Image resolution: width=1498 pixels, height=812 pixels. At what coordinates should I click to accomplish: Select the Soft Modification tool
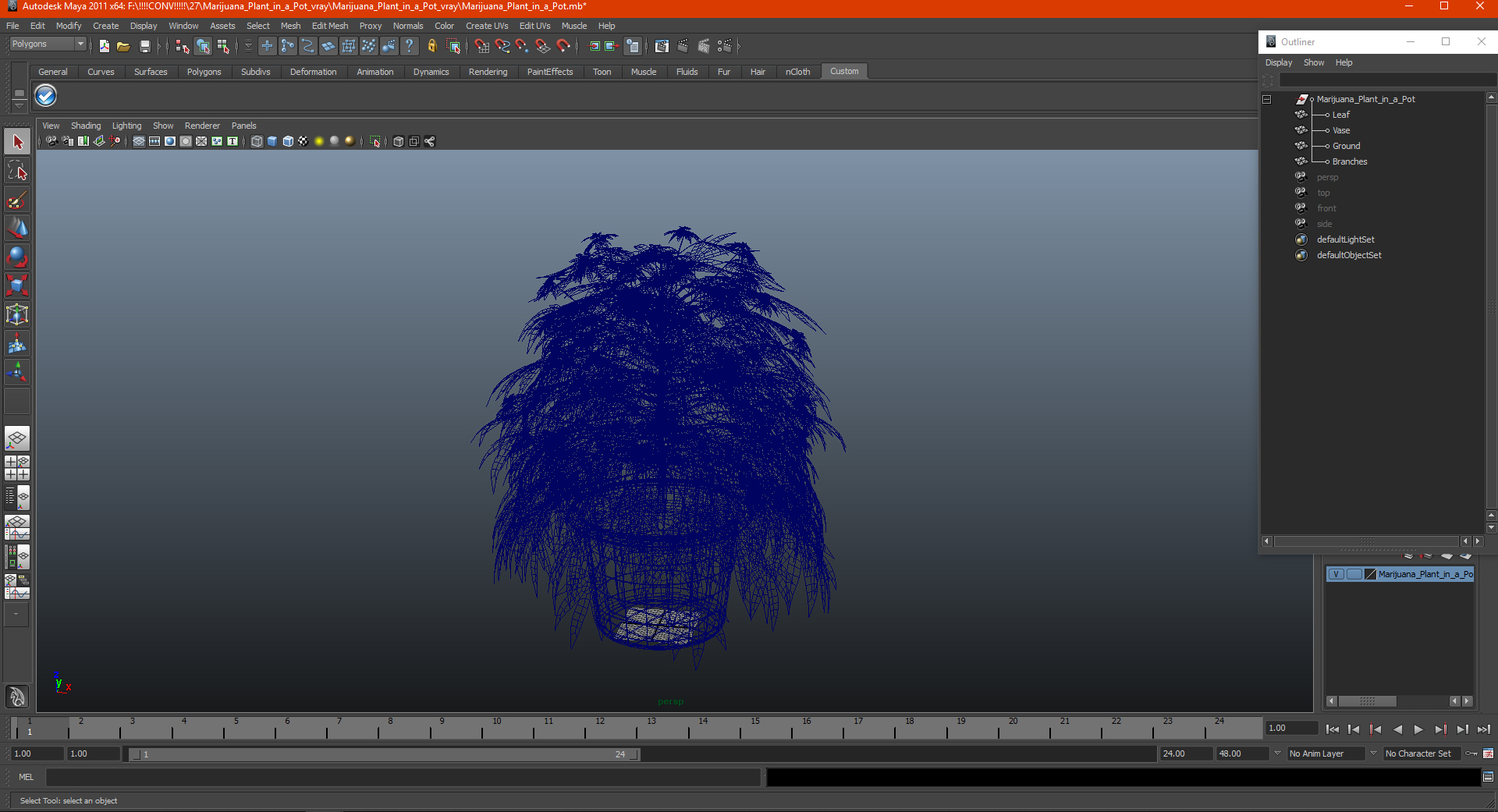point(17,343)
